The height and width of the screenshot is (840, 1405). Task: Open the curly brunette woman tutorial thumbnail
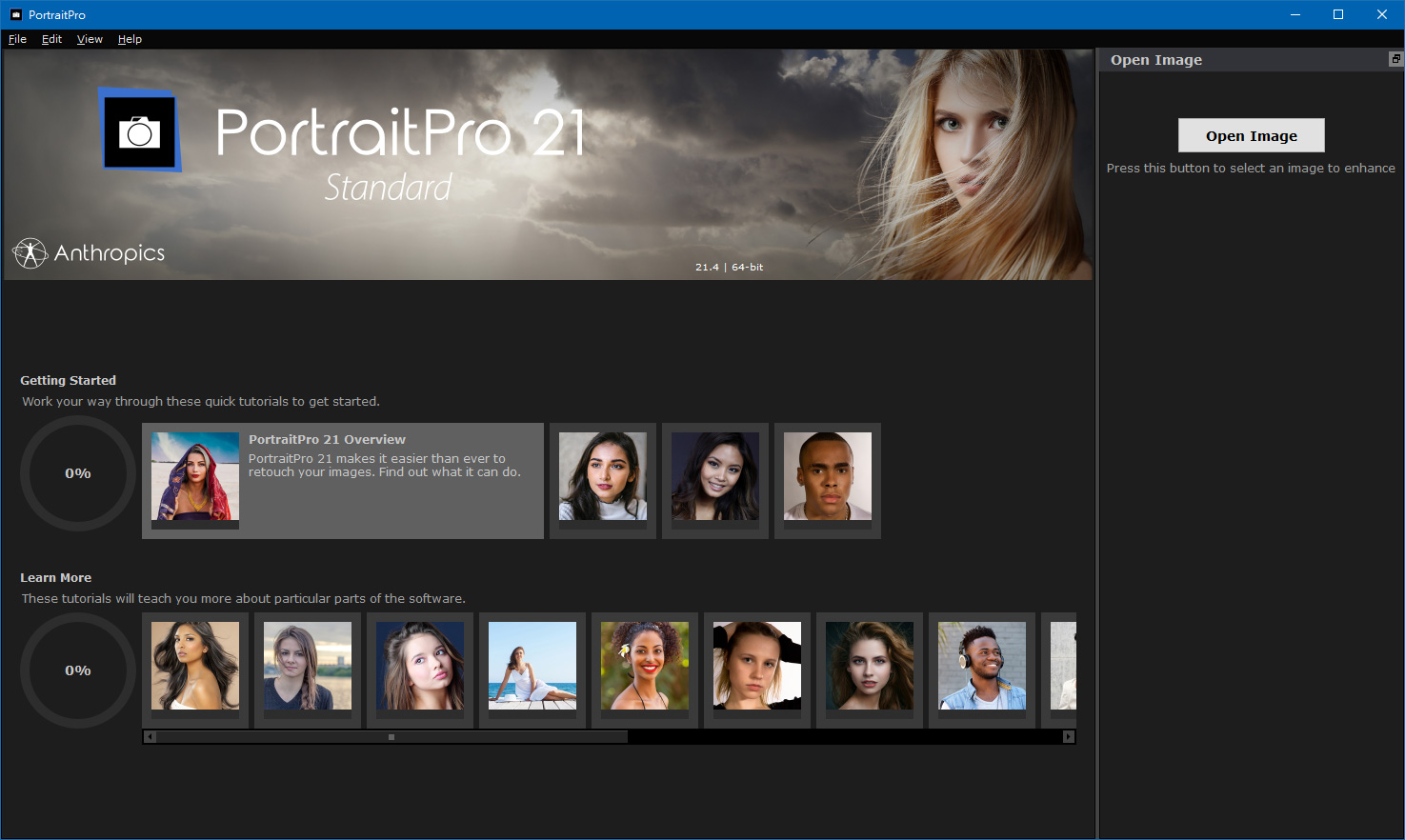click(870, 670)
